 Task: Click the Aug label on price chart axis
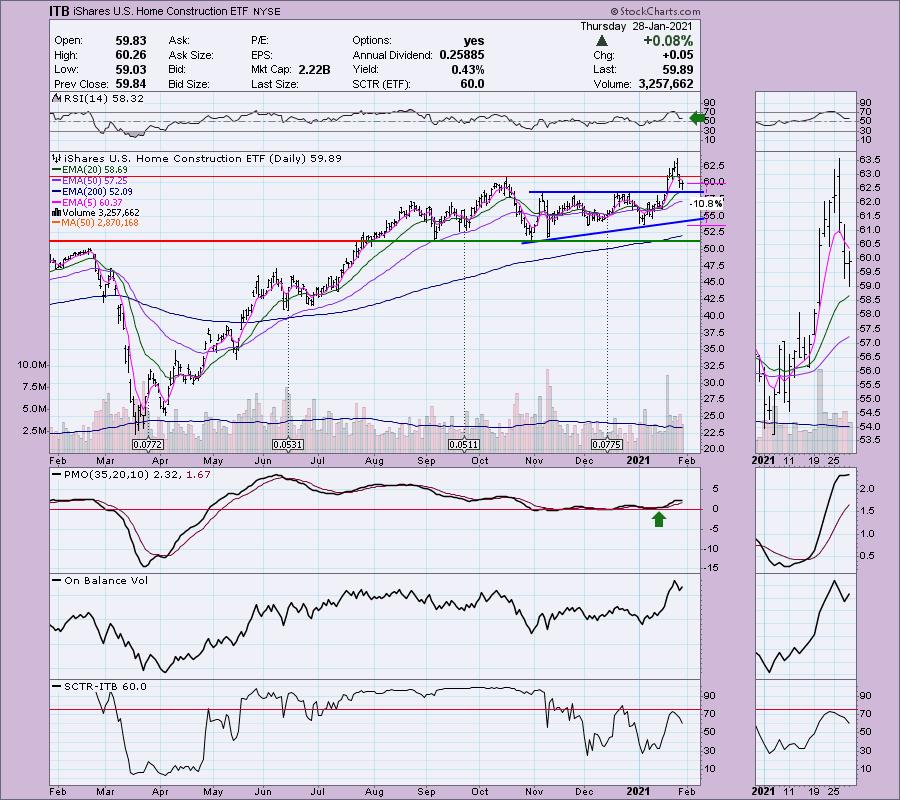[374, 460]
